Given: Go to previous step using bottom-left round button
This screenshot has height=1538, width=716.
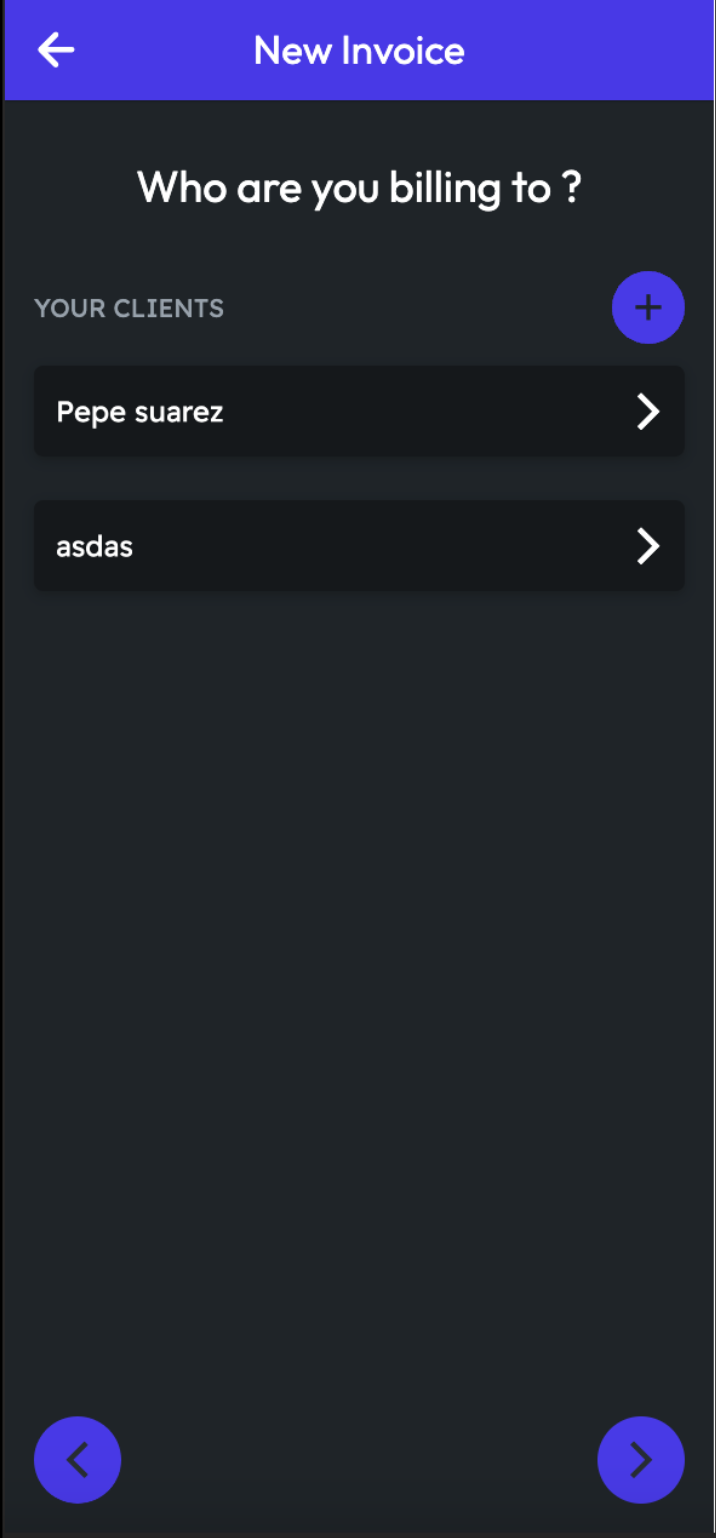Looking at the screenshot, I should coord(77,1460).
